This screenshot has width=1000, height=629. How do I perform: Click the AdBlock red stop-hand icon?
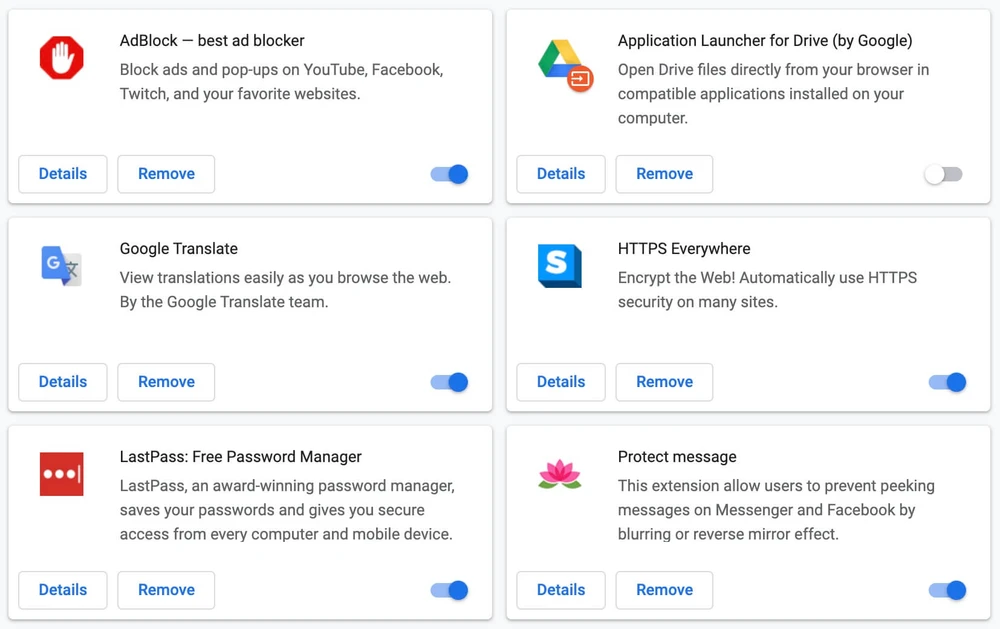point(61,58)
